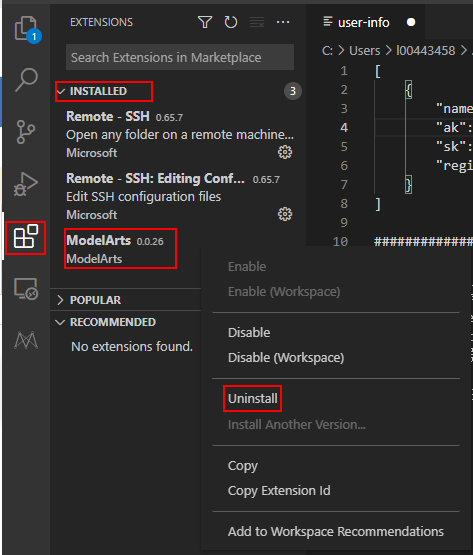Open the Explorer view in the activity bar
The image size is (473, 555).
click(x=26, y=29)
